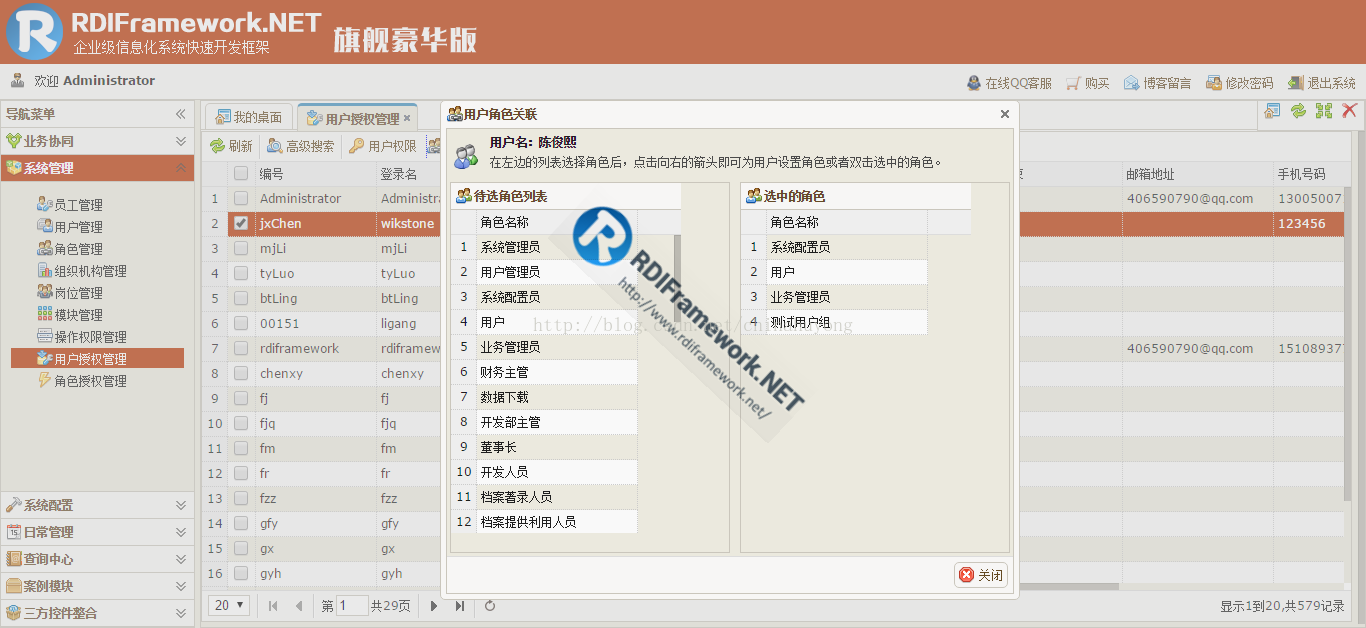Click the home page icon in tab tools
The width and height of the screenshot is (1366, 628).
pos(1272,111)
